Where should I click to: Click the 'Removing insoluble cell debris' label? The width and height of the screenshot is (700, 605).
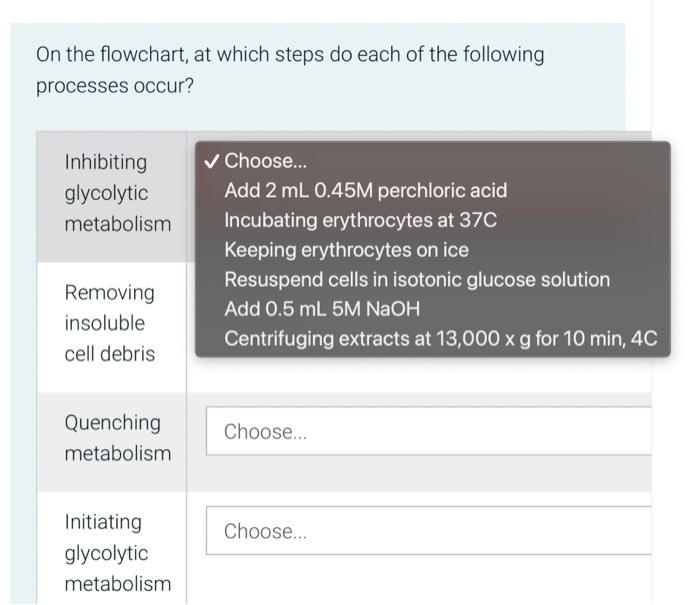[110, 323]
